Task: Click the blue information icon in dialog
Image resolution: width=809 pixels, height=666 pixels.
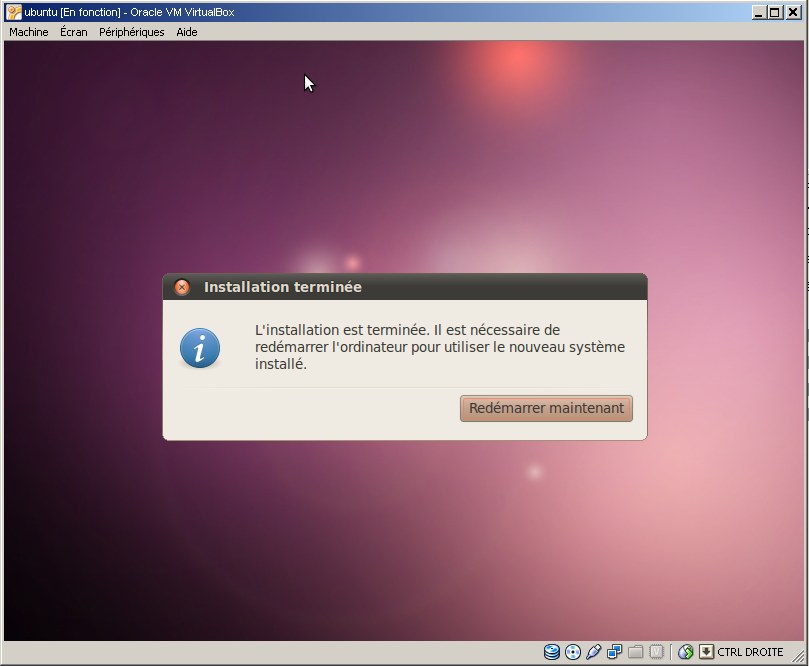Action: coord(200,348)
